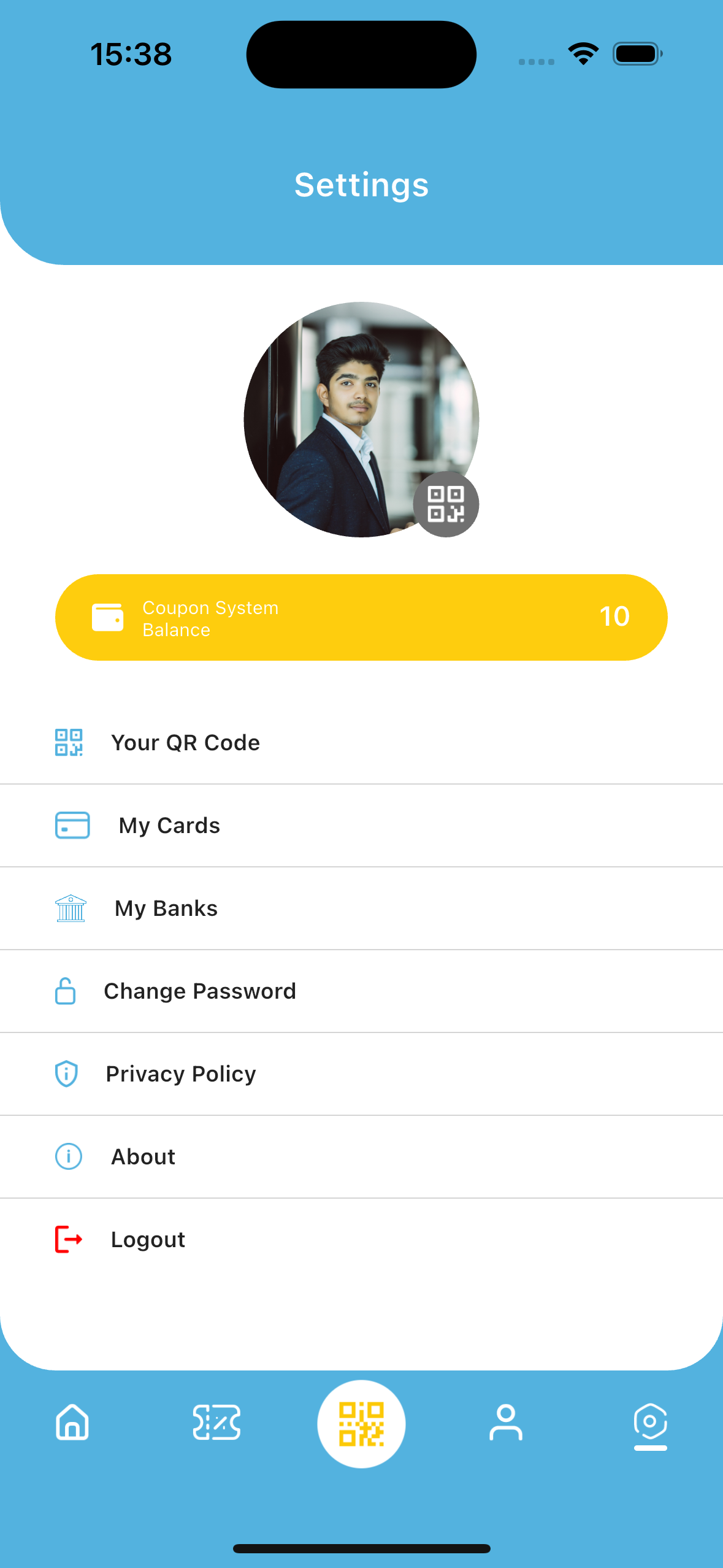723x1568 pixels.
Task: Open the About page
Action: 143,1157
